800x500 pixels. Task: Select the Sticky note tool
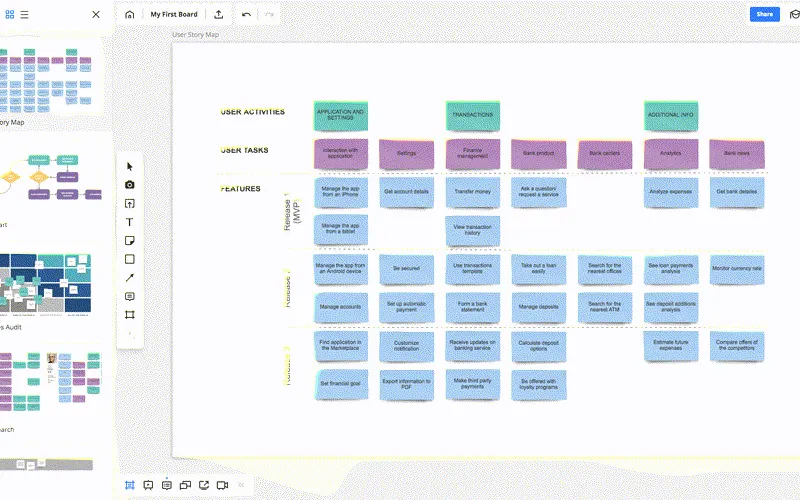coord(130,240)
